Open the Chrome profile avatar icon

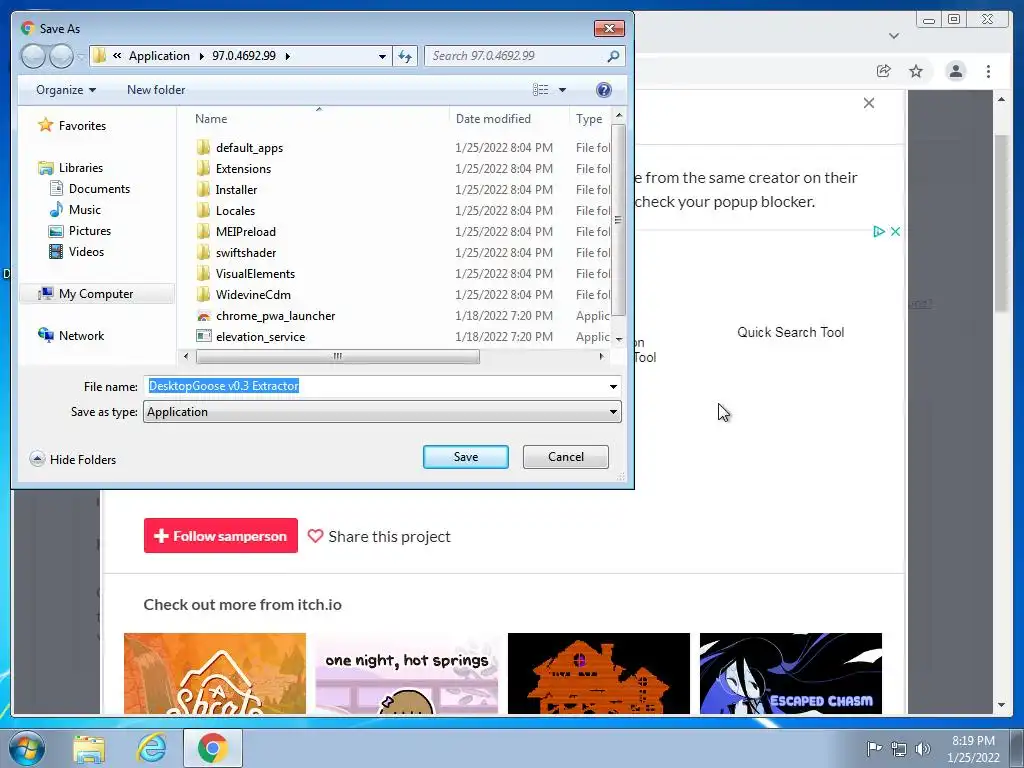click(x=955, y=71)
